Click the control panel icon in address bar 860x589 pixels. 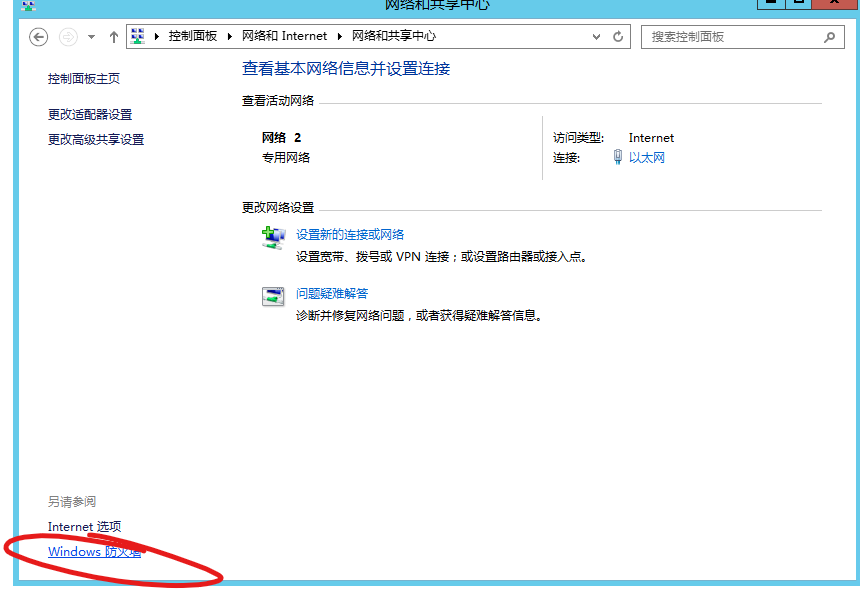138,37
